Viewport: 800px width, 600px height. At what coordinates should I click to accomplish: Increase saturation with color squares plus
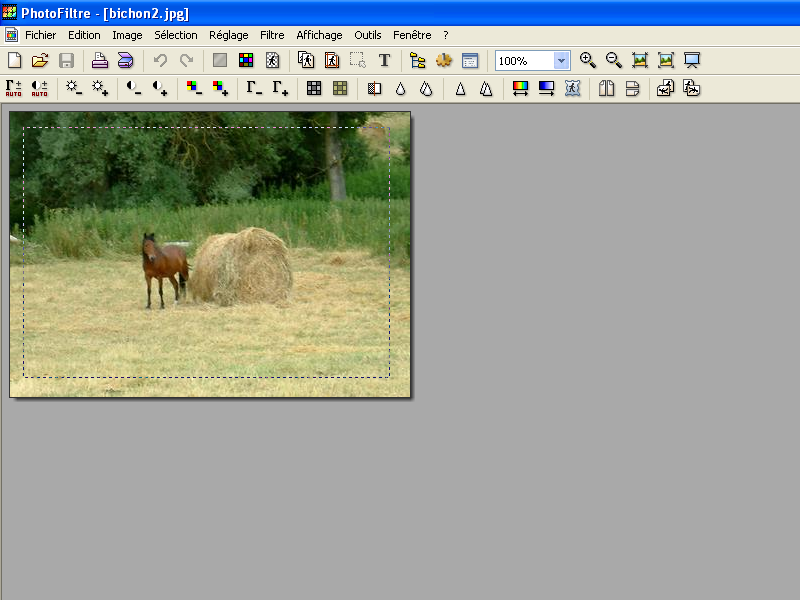click(220, 88)
